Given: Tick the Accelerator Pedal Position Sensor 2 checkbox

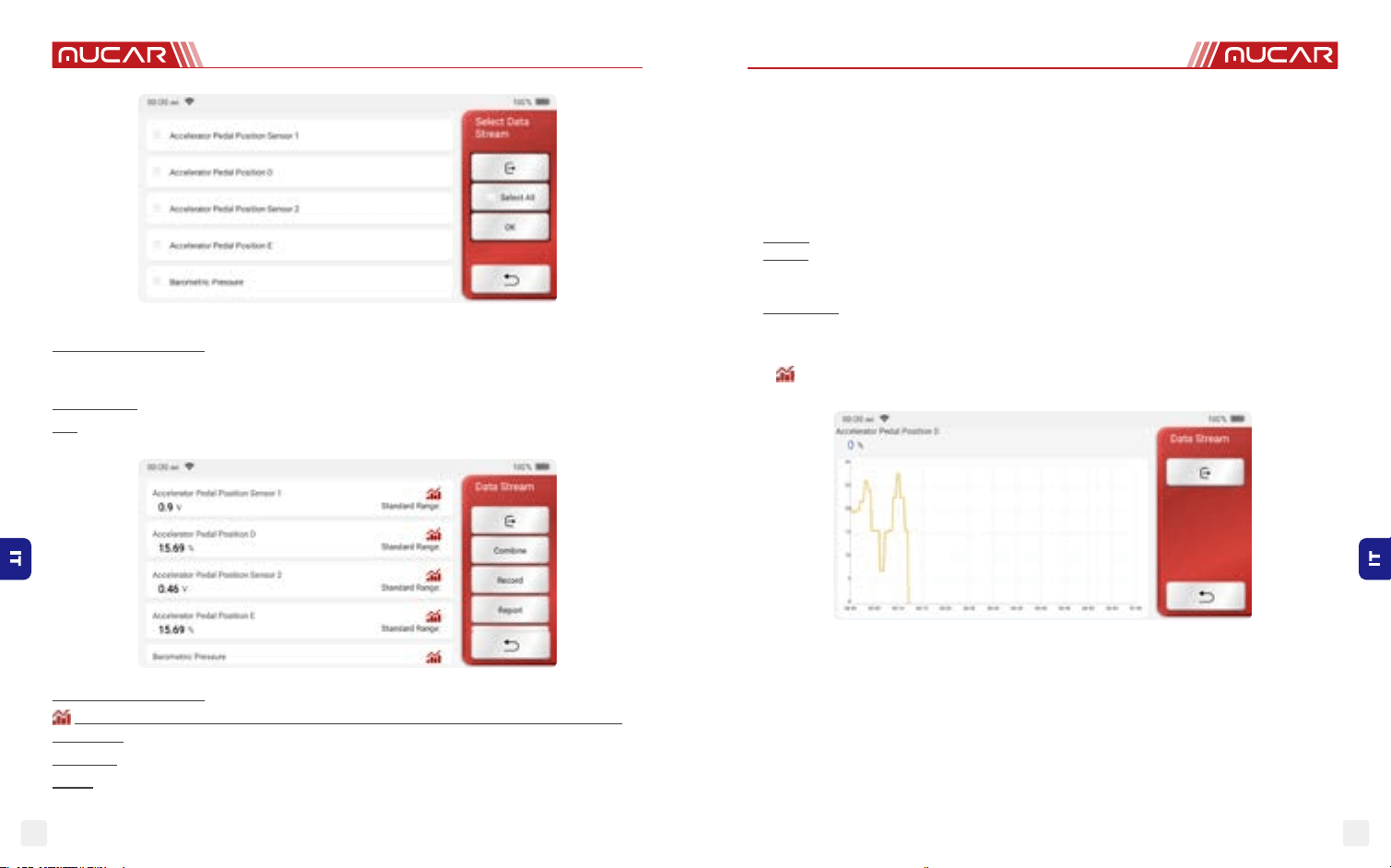Looking at the screenshot, I should (157, 209).
